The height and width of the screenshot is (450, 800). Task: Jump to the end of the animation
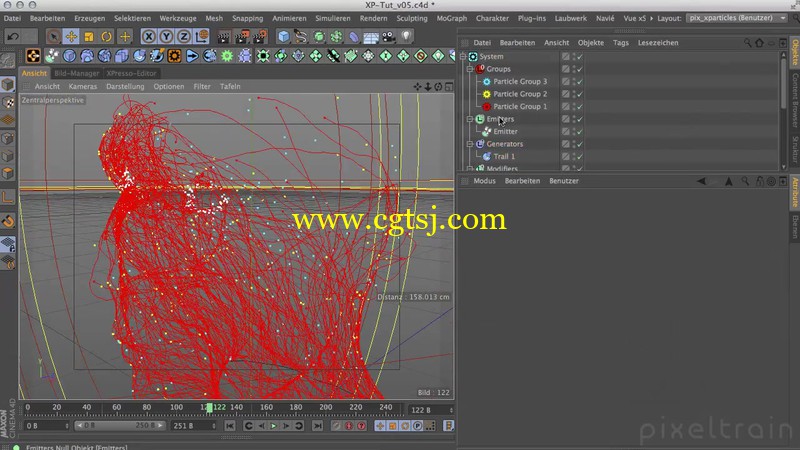tap(317, 426)
